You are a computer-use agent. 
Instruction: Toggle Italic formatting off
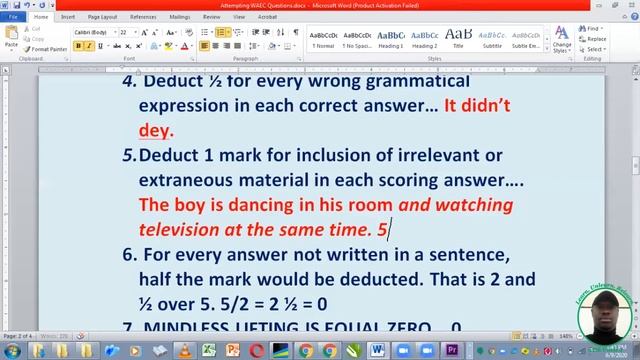tap(89, 46)
